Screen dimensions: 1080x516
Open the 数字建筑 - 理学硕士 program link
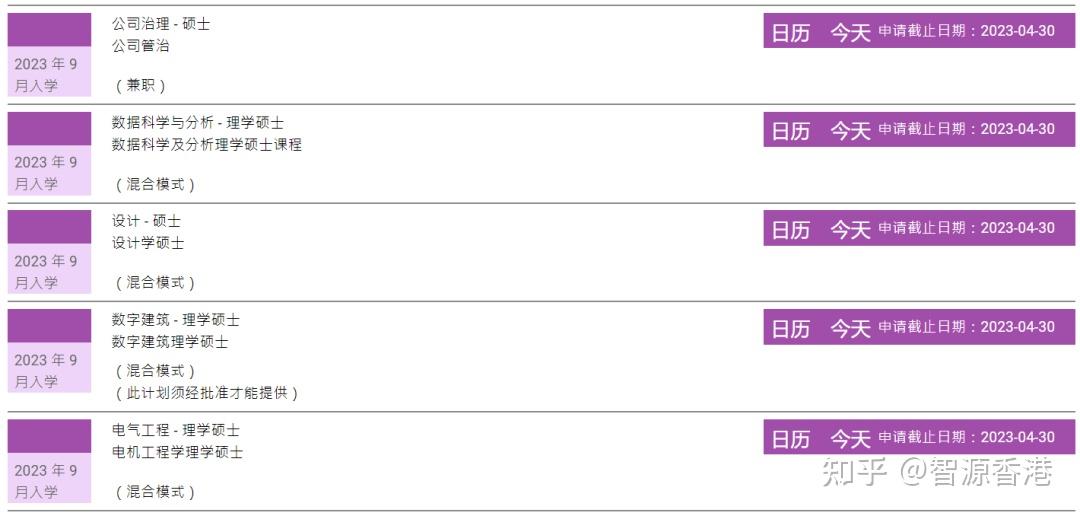tap(175, 320)
